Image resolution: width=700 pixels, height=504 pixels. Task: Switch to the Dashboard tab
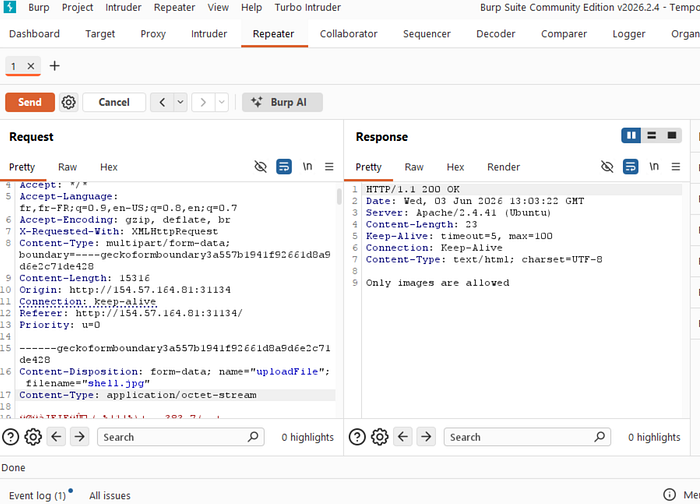(x=34, y=34)
